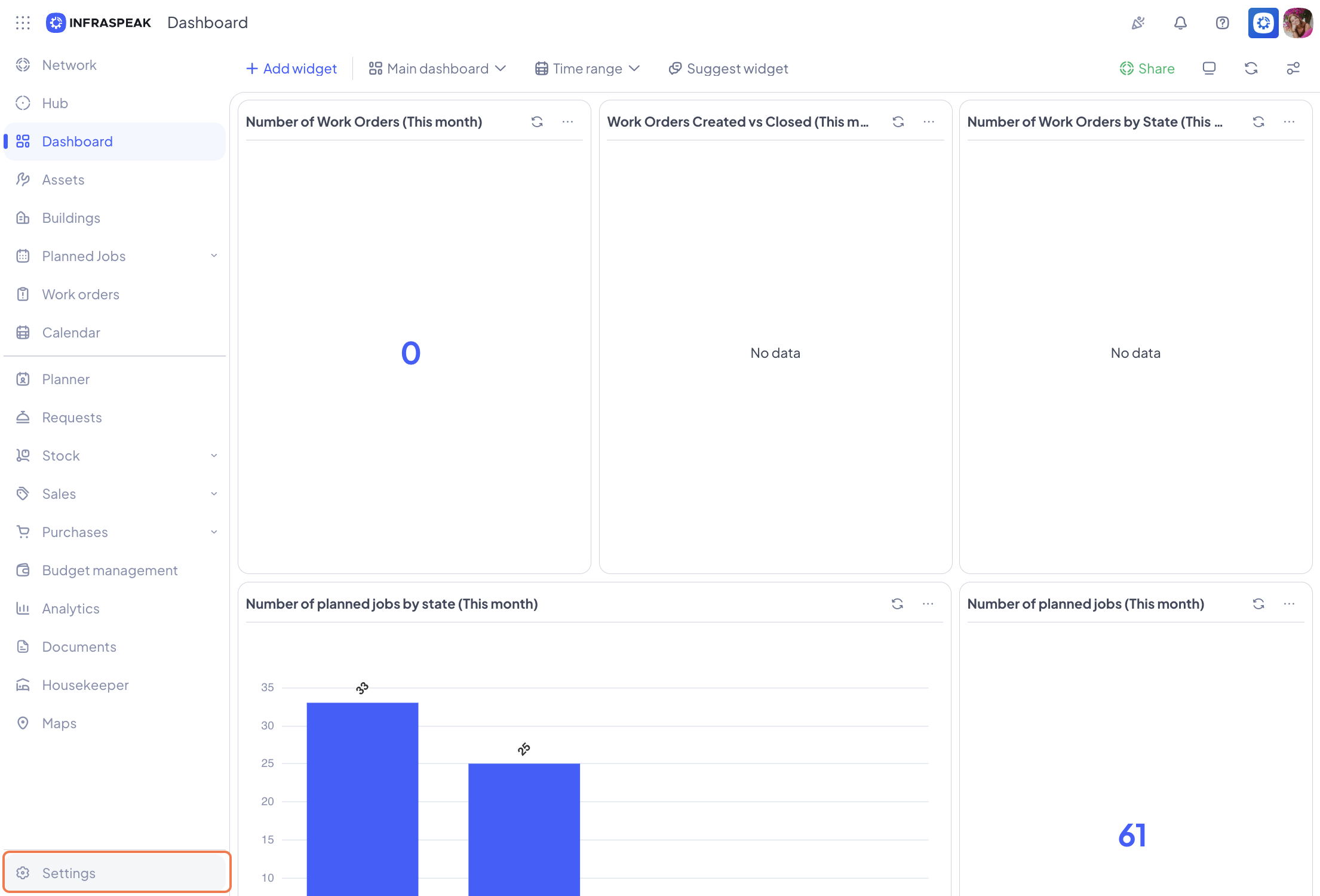This screenshot has width=1320, height=896.
Task: Expand Stock submenu chevron
Action: pos(214,456)
